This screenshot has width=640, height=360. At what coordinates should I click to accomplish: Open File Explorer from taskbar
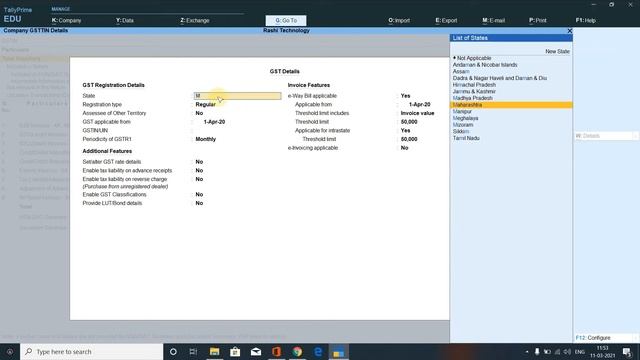(x=214, y=352)
